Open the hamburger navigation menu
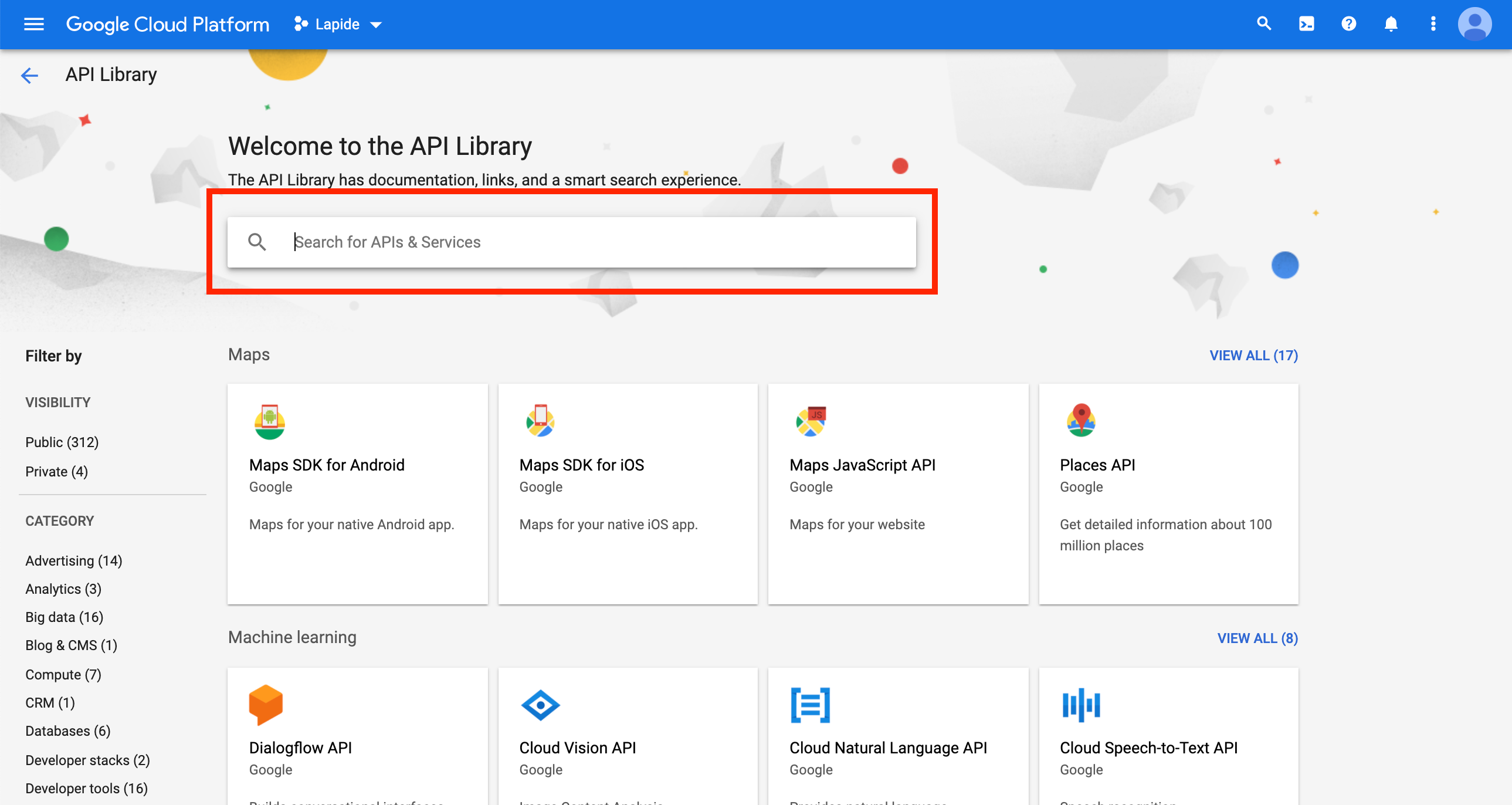The height and width of the screenshot is (805, 1512). [x=33, y=24]
